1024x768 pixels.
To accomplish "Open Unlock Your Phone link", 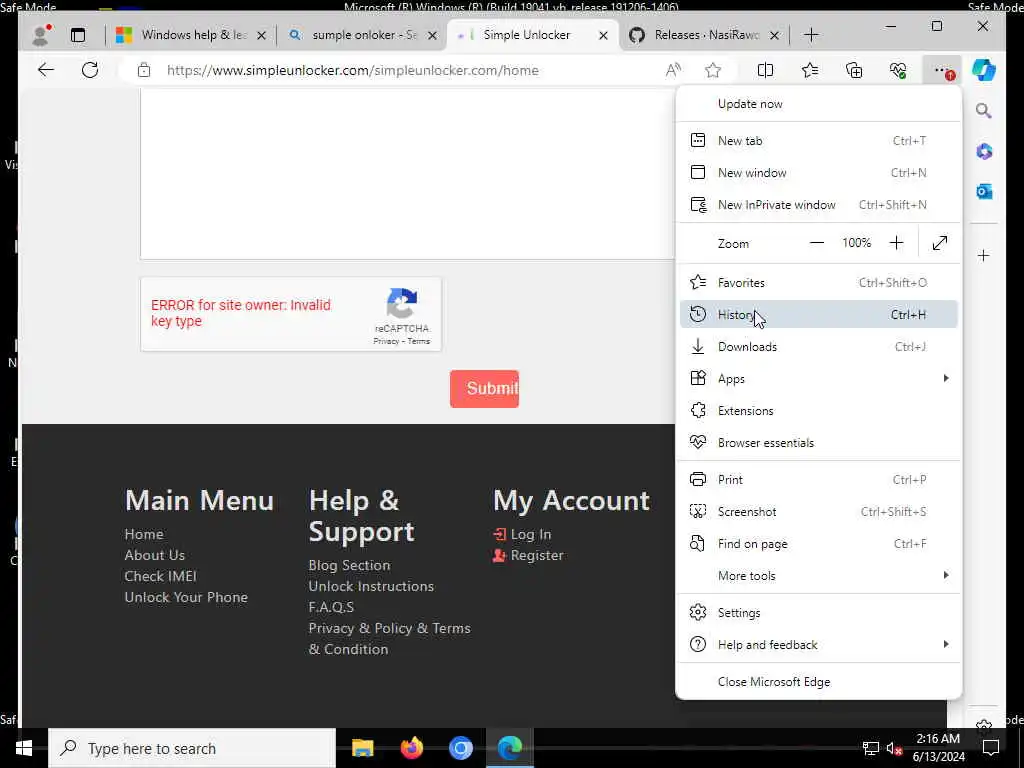I will 186,597.
